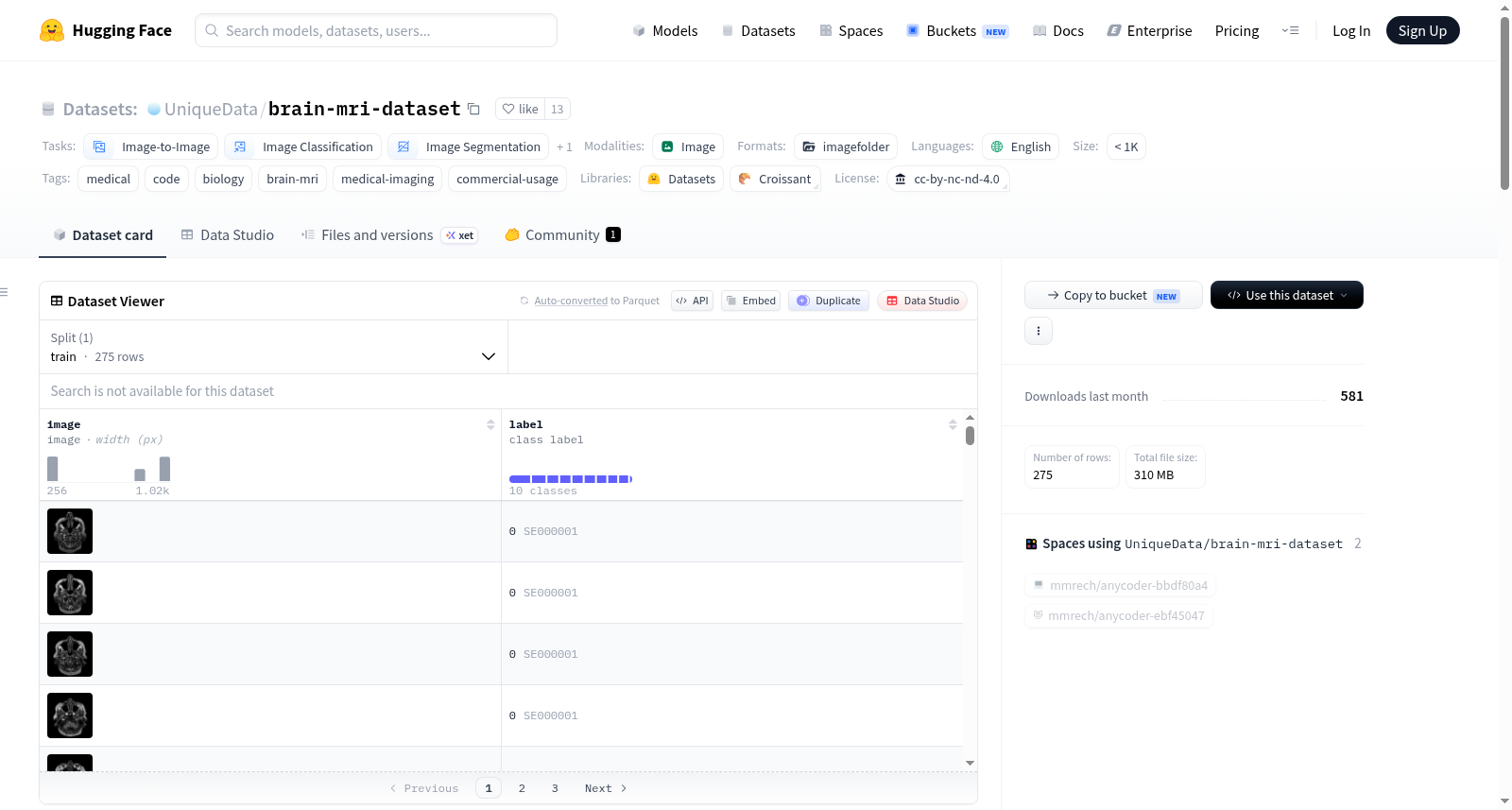Screen dimensions: 1512x810
Task: Click the Hugging Face logo icon
Action: tap(52, 30)
